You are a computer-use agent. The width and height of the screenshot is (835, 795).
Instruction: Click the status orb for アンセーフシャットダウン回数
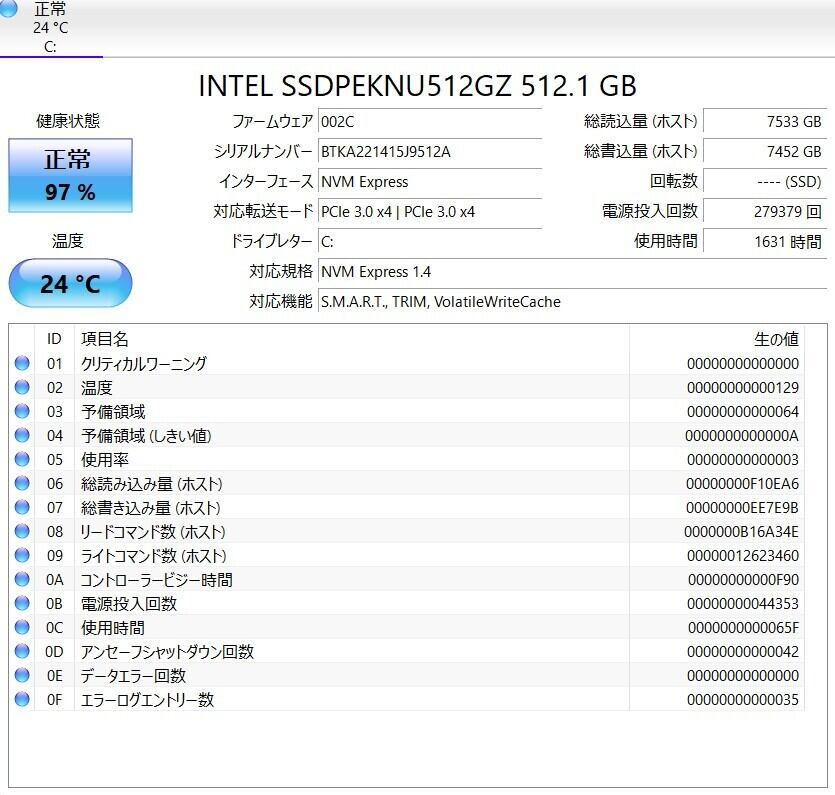[x=22, y=652]
